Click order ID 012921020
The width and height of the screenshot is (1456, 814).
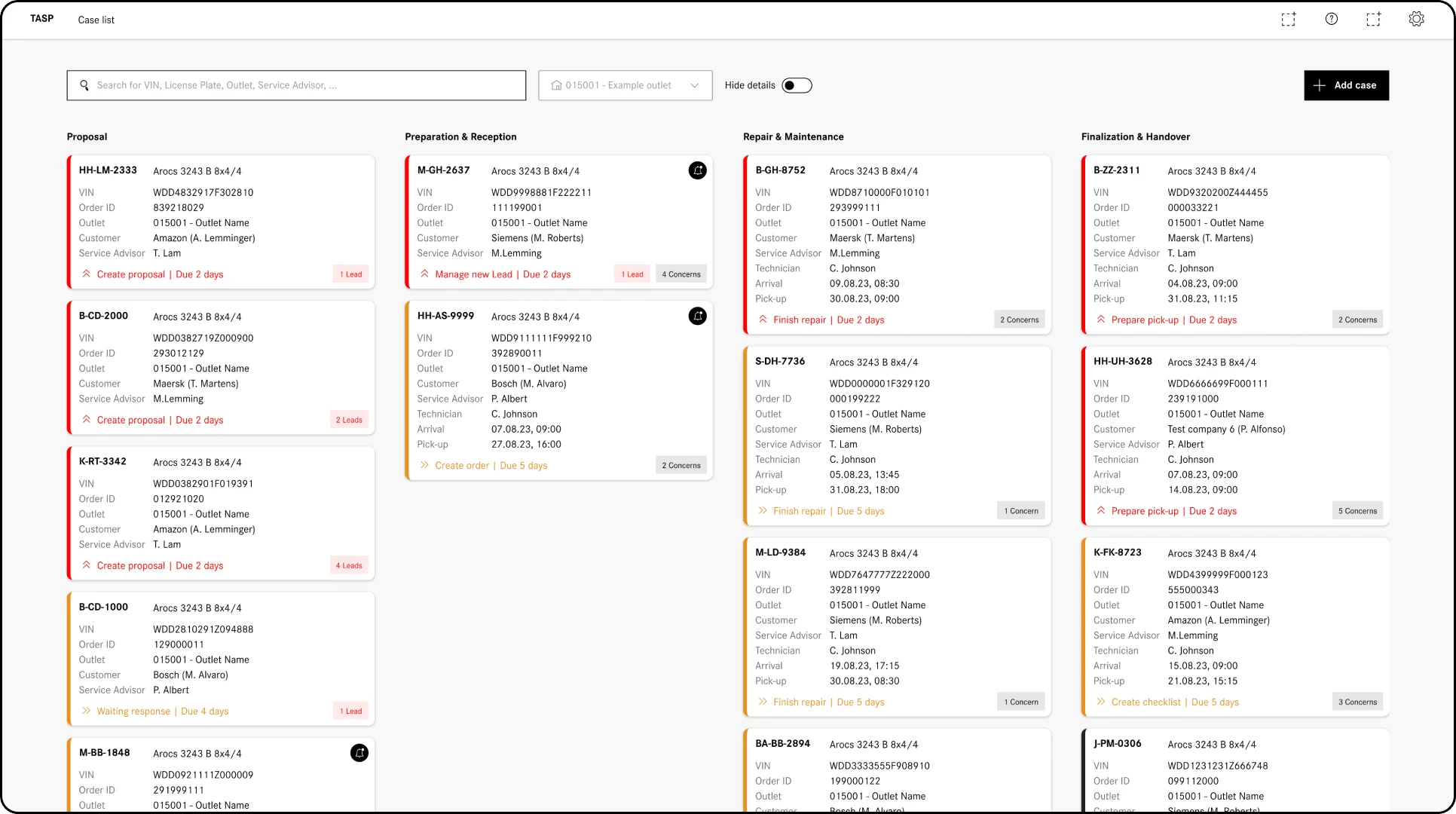[178, 499]
